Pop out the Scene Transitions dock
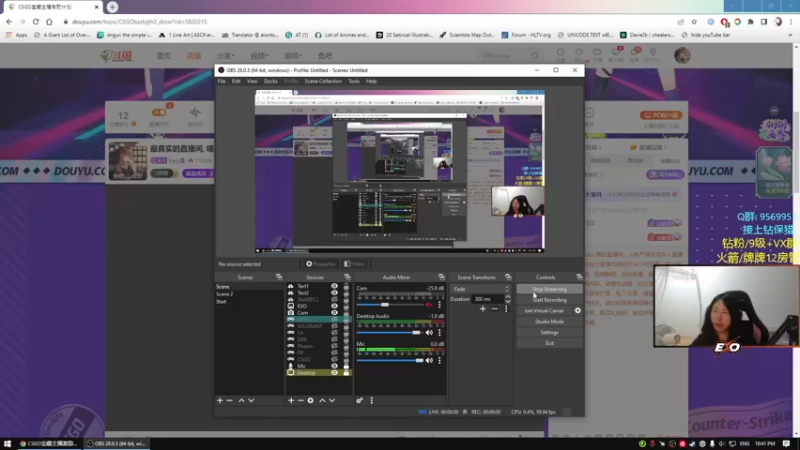 tap(508, 277)
